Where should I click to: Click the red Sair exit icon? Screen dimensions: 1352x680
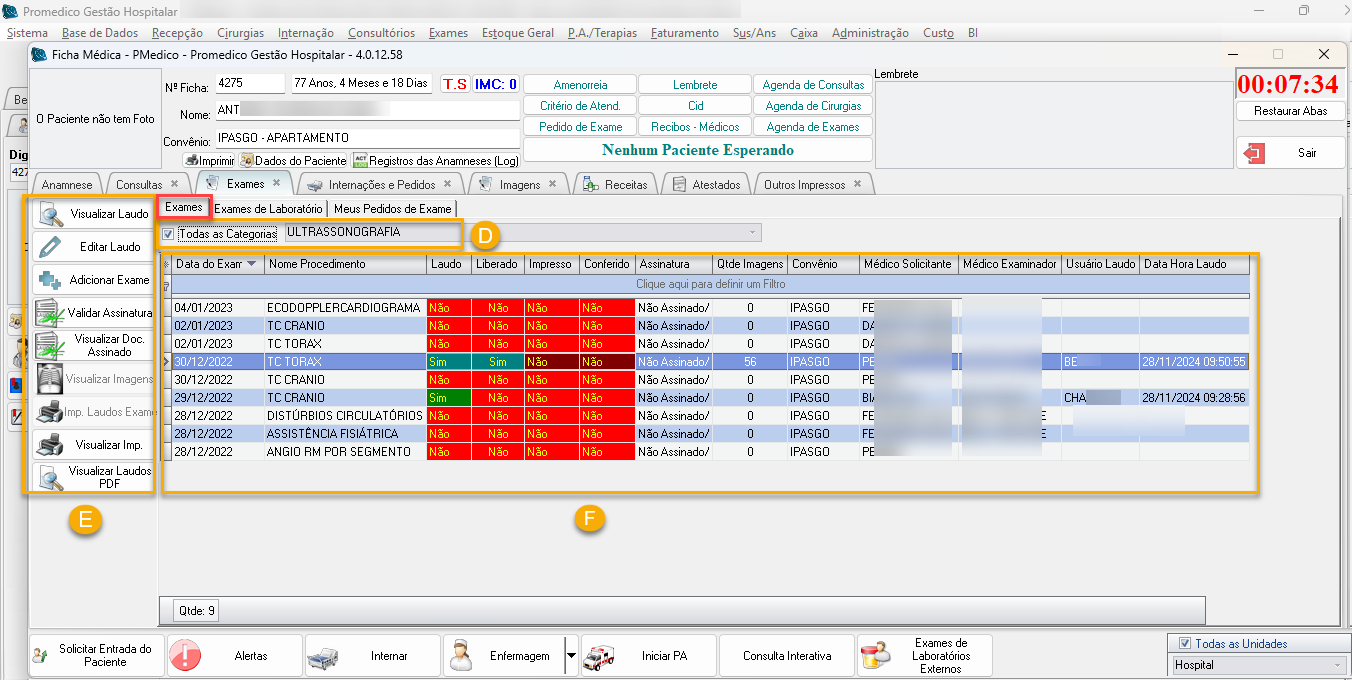(1254, 153)
